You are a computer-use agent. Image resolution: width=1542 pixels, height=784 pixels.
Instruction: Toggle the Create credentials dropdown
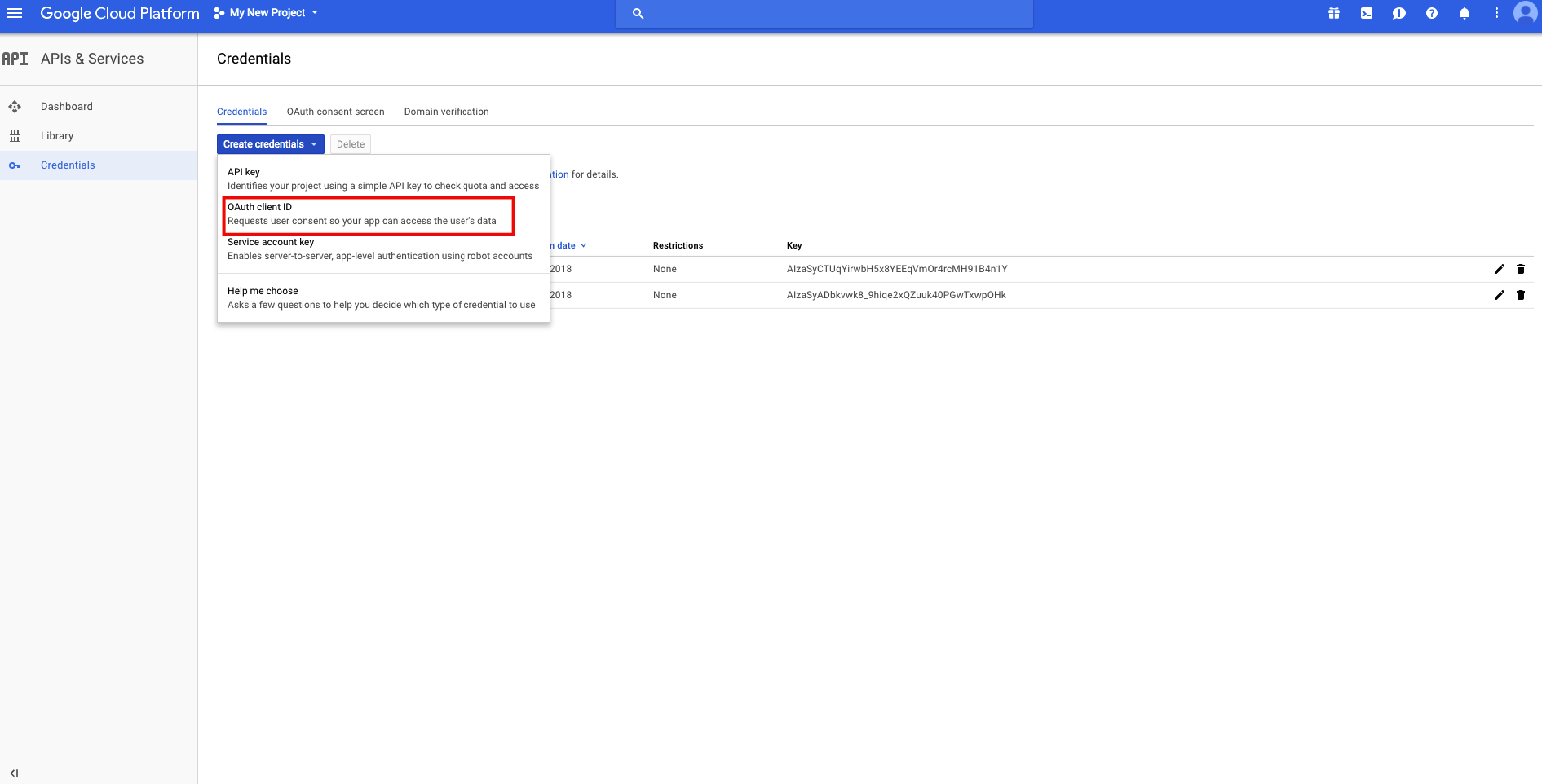tap(270, 144)
